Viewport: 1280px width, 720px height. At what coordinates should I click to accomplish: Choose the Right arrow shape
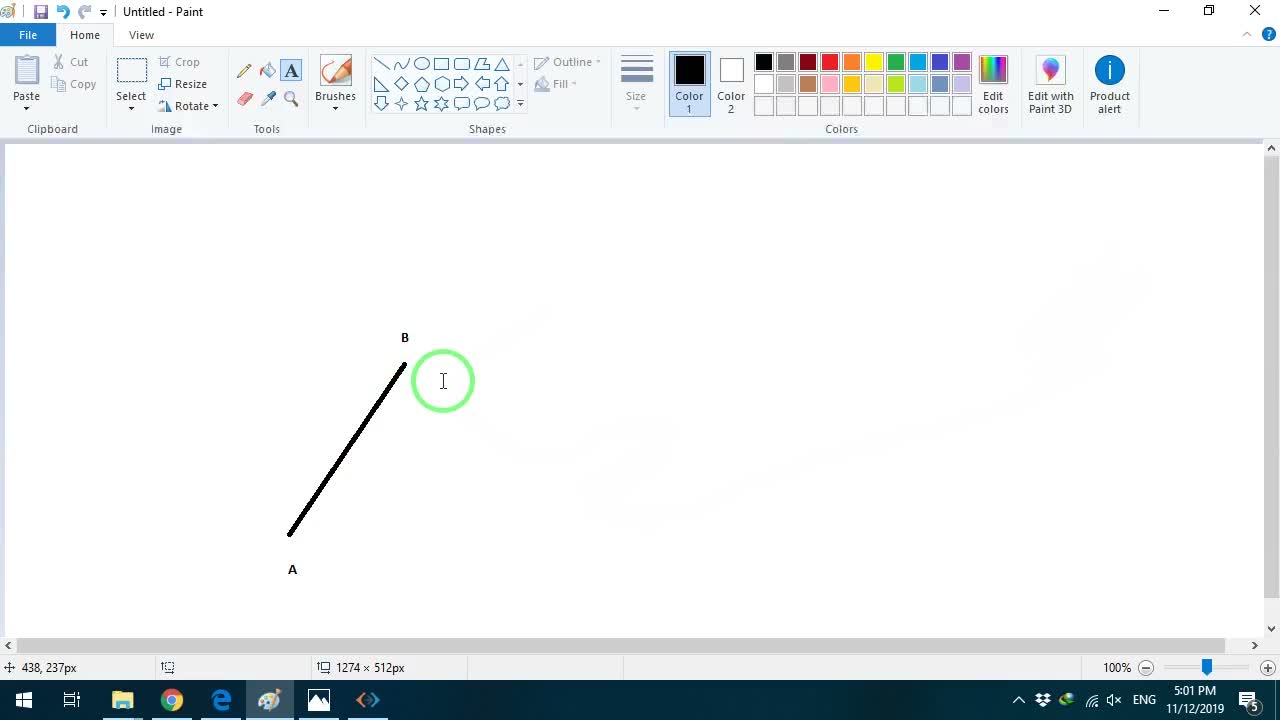pyautogui.click(x=461, y=84)
